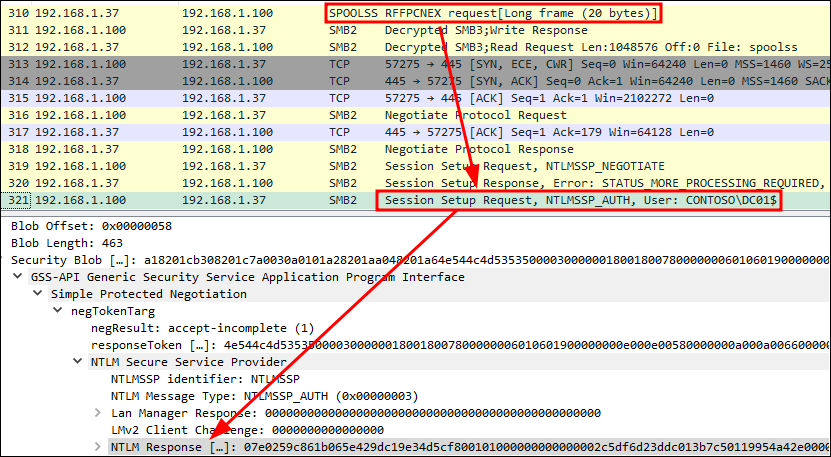The height and width of the screenshot is (457, 831).
Task: Collapse the GSS-API Generic Security Service node
Action: tap(20, 277)
